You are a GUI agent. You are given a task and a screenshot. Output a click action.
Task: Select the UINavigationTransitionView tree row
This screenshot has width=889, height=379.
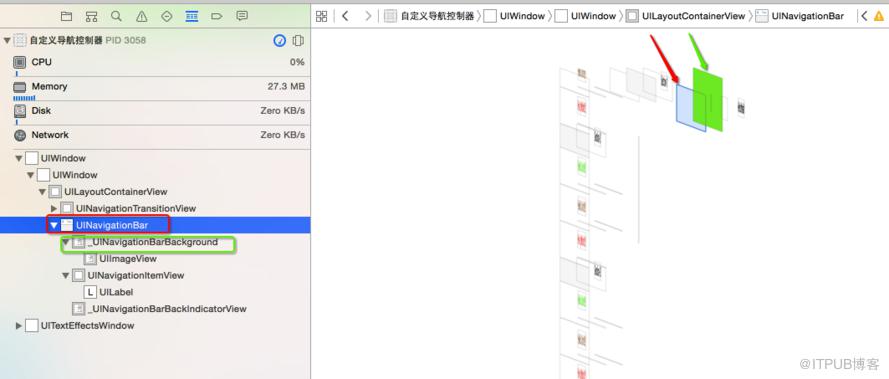[x=155, y=209]
